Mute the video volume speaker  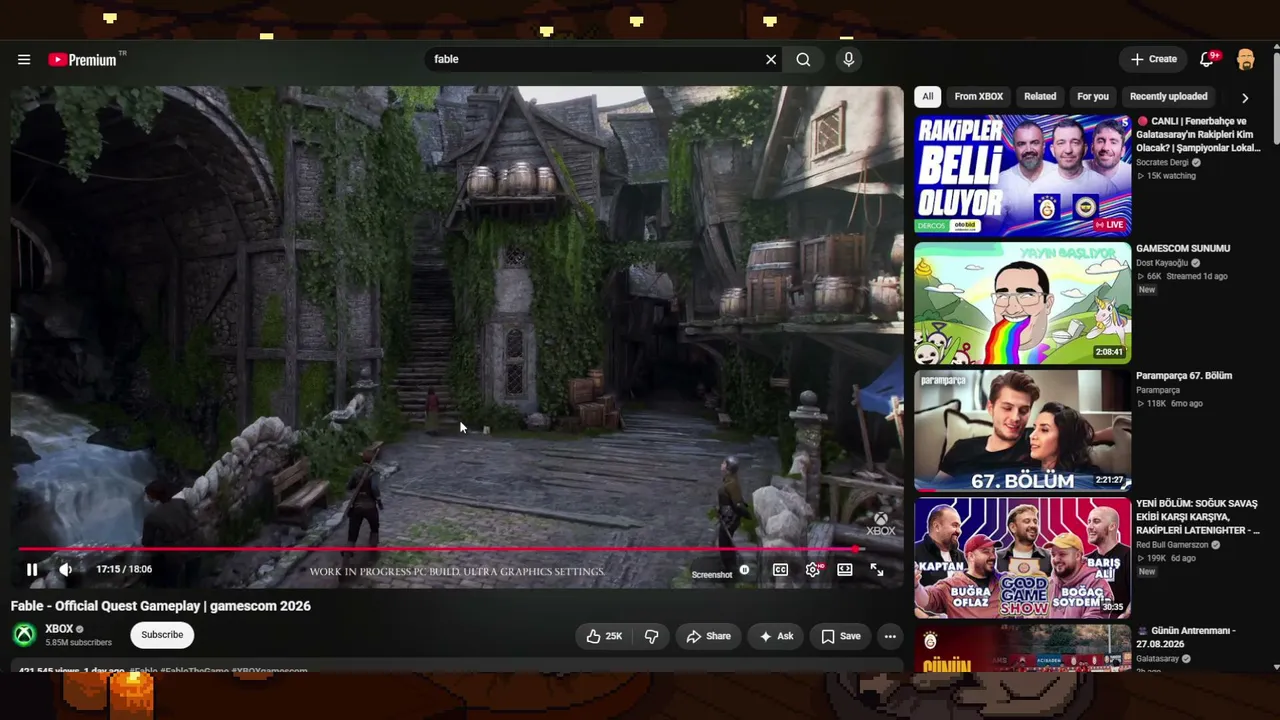(x=66, y=570)
